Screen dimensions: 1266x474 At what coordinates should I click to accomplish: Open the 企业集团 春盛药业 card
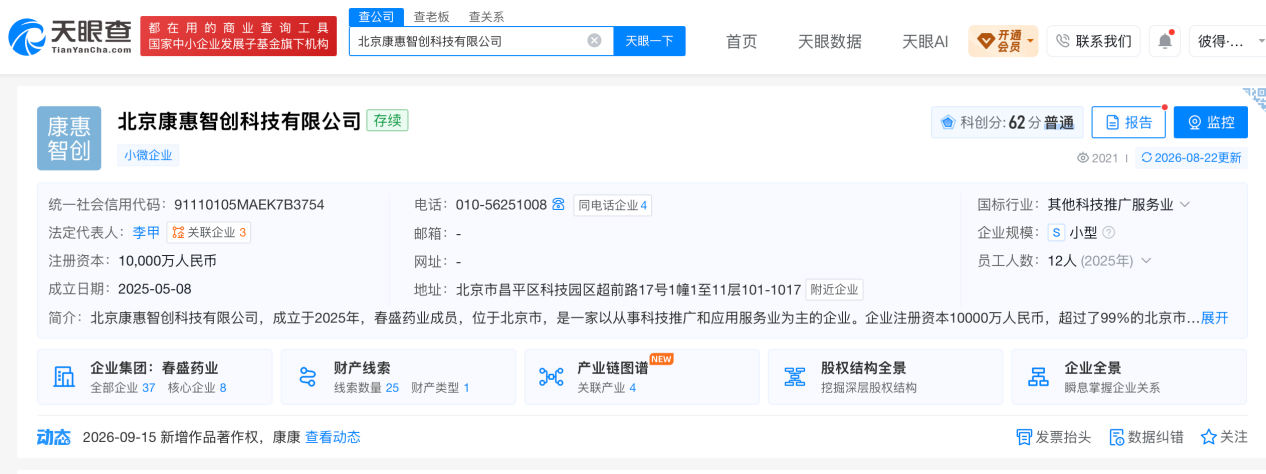click(x=155, y=377)
